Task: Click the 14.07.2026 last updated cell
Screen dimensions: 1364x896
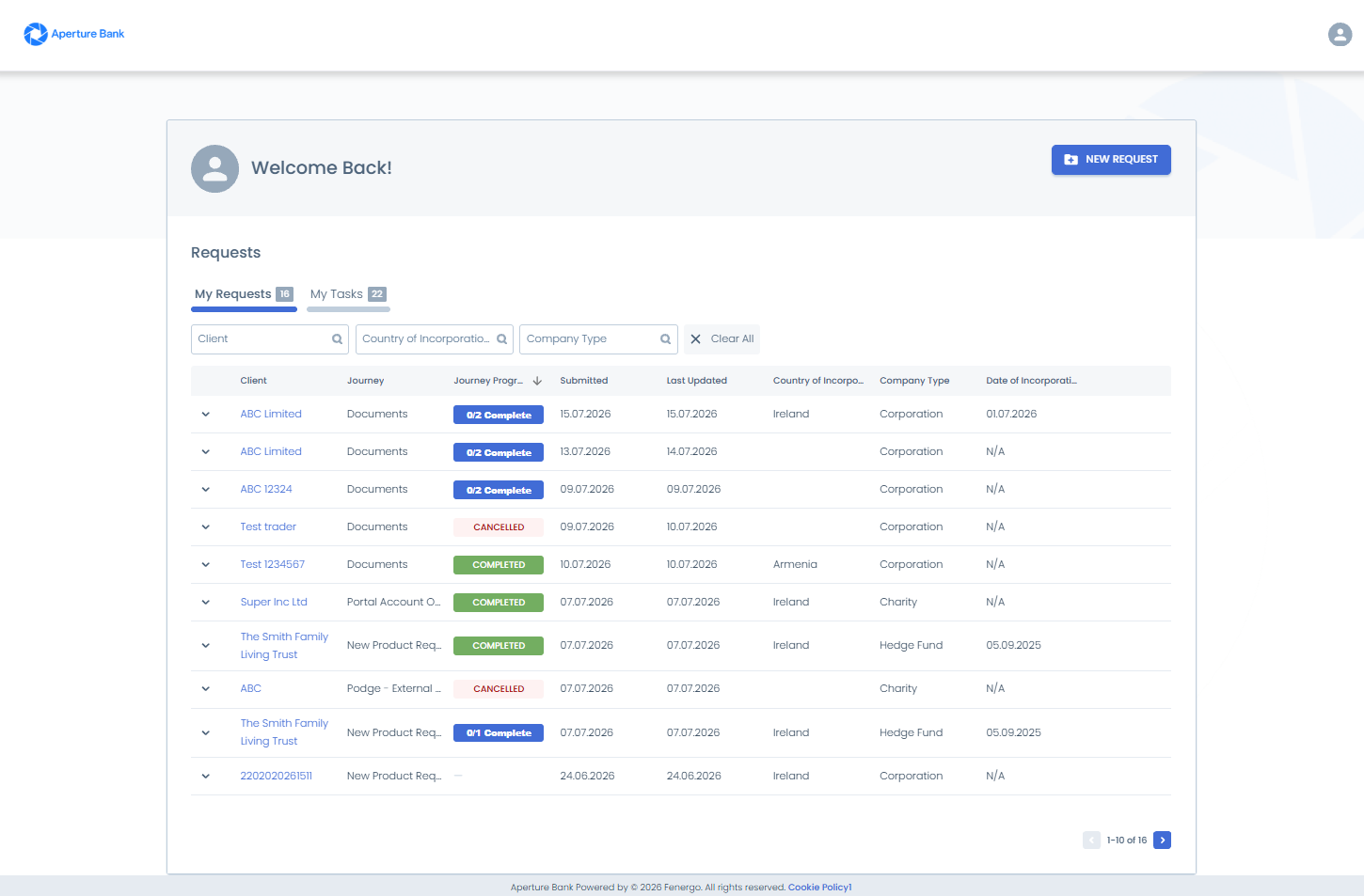Action: click(691, 452)
